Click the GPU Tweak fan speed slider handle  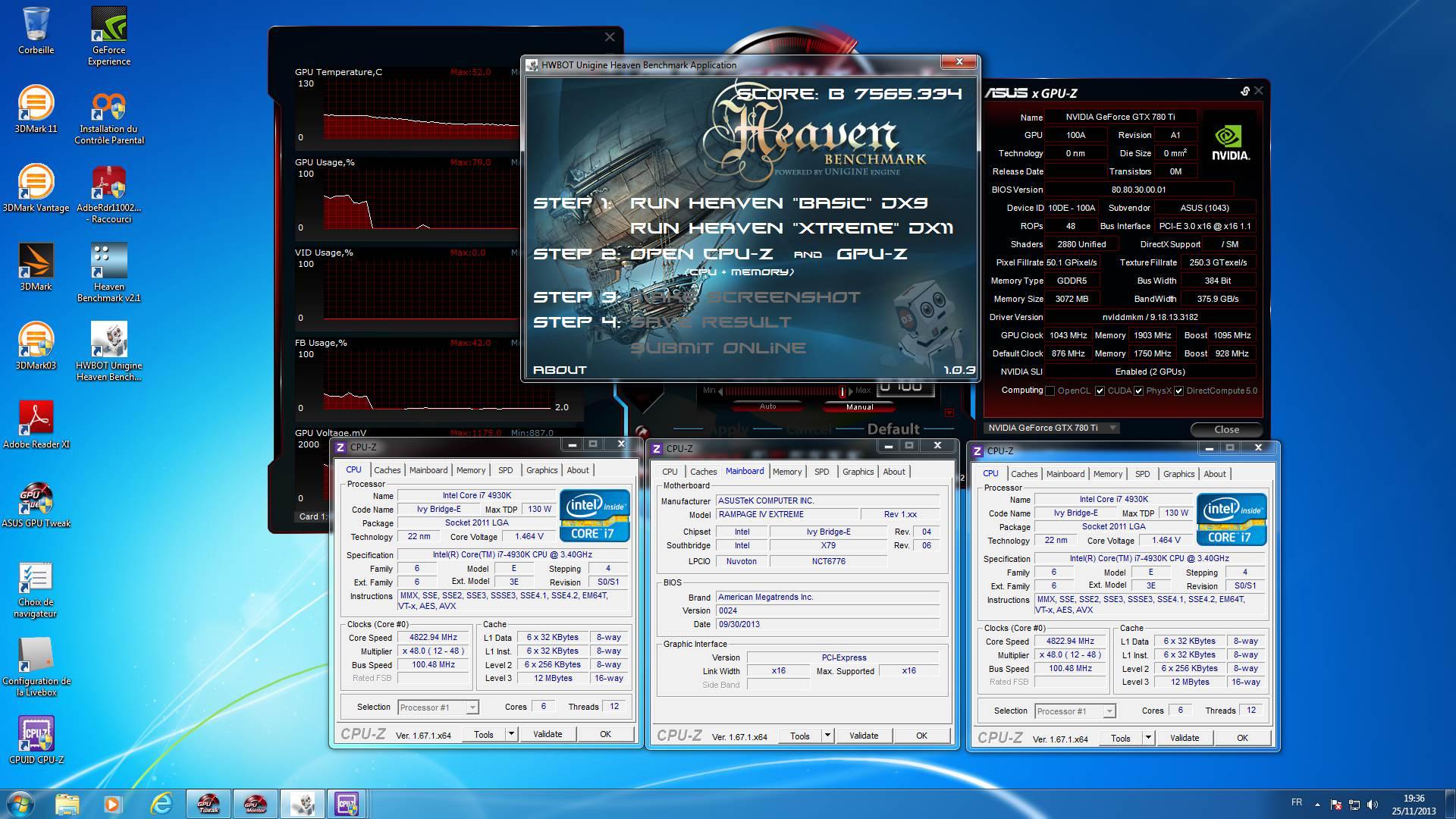(x=842, y=391)
